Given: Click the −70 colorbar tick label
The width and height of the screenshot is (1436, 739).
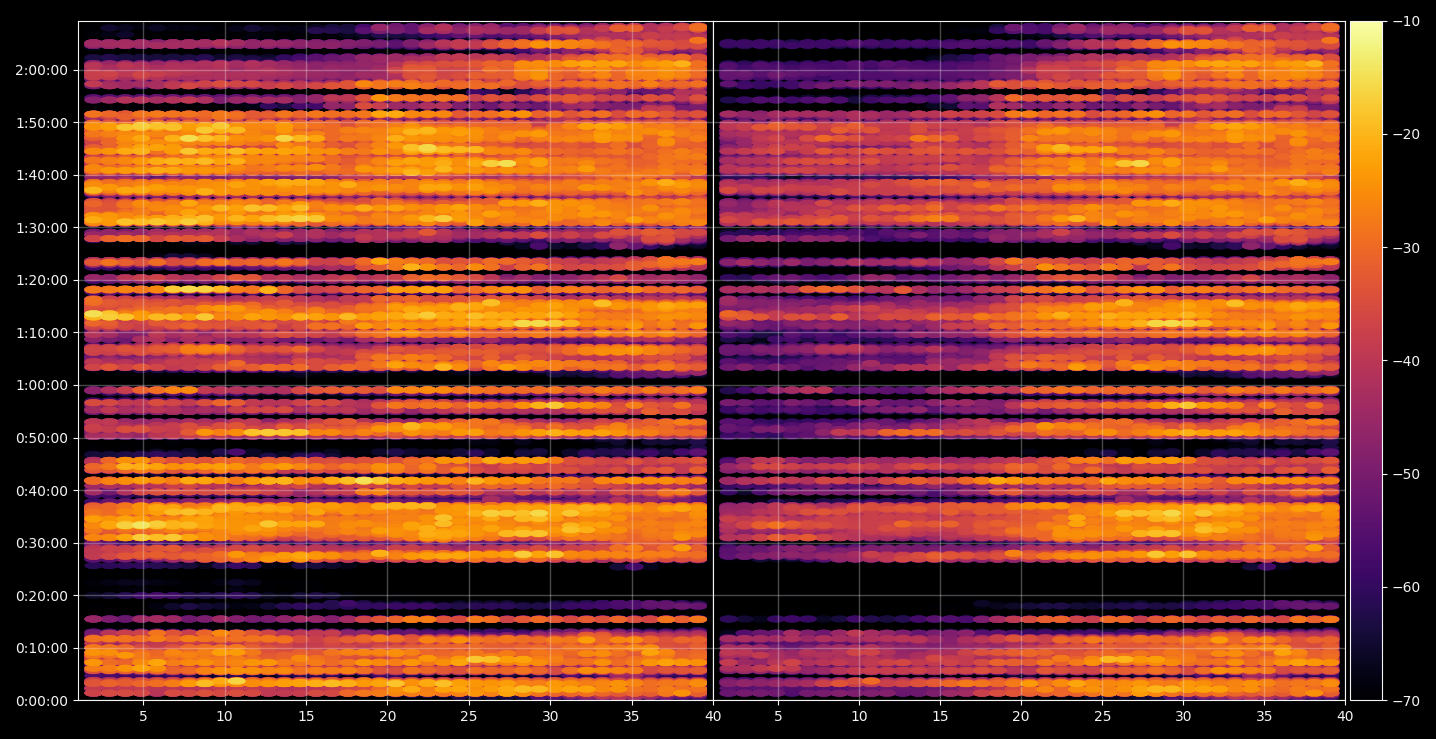Looking at the screenshot, I should (x=1406, y=701).
